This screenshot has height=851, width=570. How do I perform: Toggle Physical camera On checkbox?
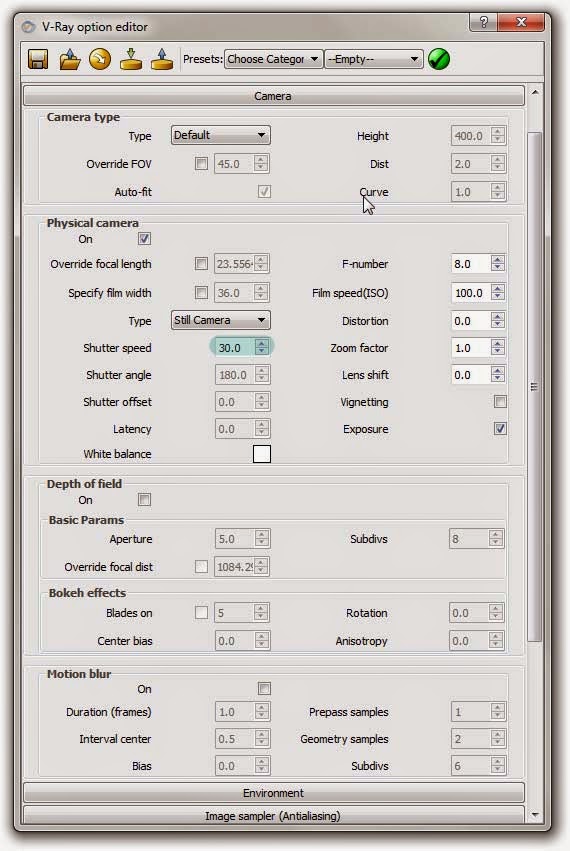coord(144,239)
